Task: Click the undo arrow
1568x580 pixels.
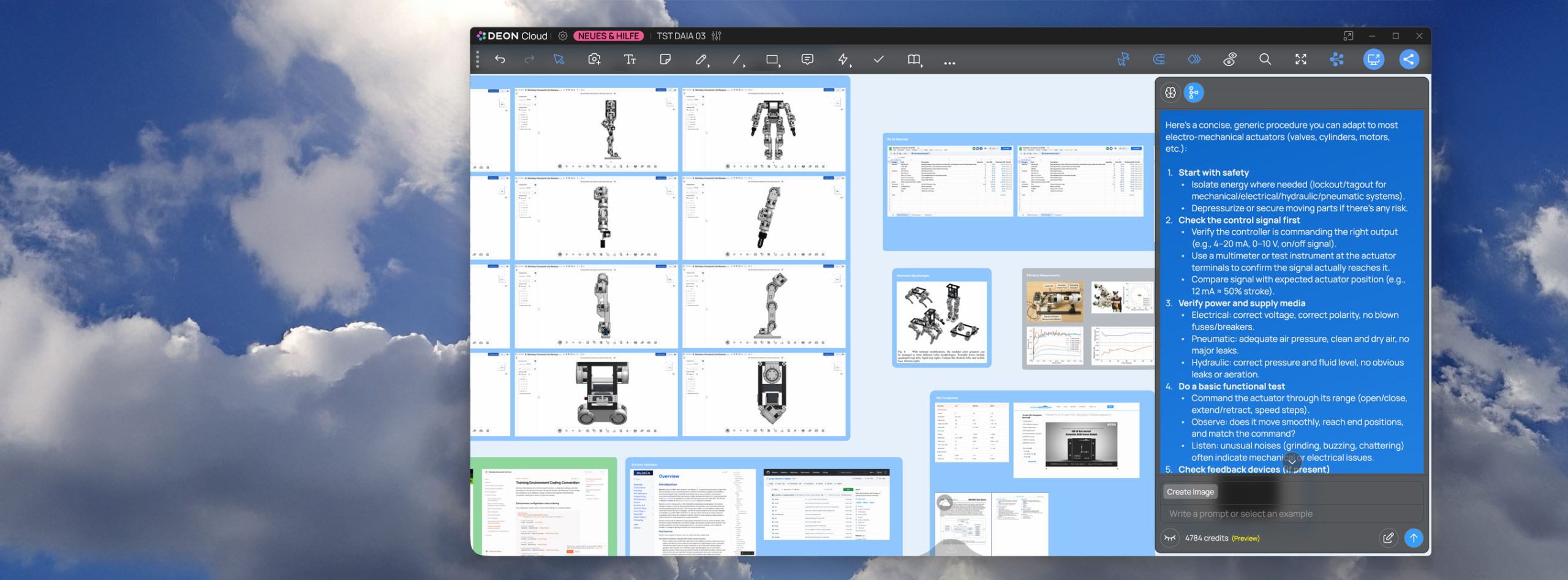Action: click(x=500, y=59)
